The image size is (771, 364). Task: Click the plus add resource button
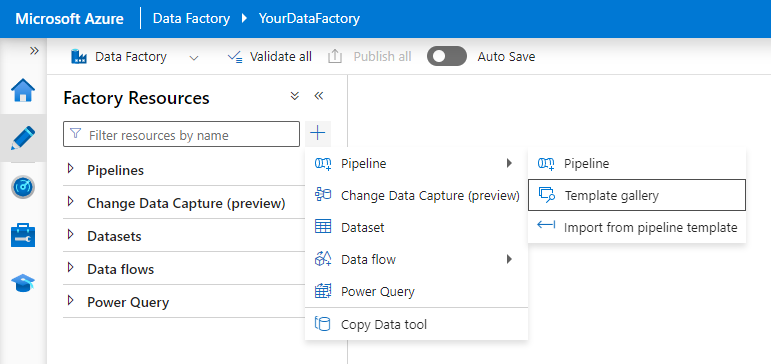pyautogui.click(x=318, y=133)
